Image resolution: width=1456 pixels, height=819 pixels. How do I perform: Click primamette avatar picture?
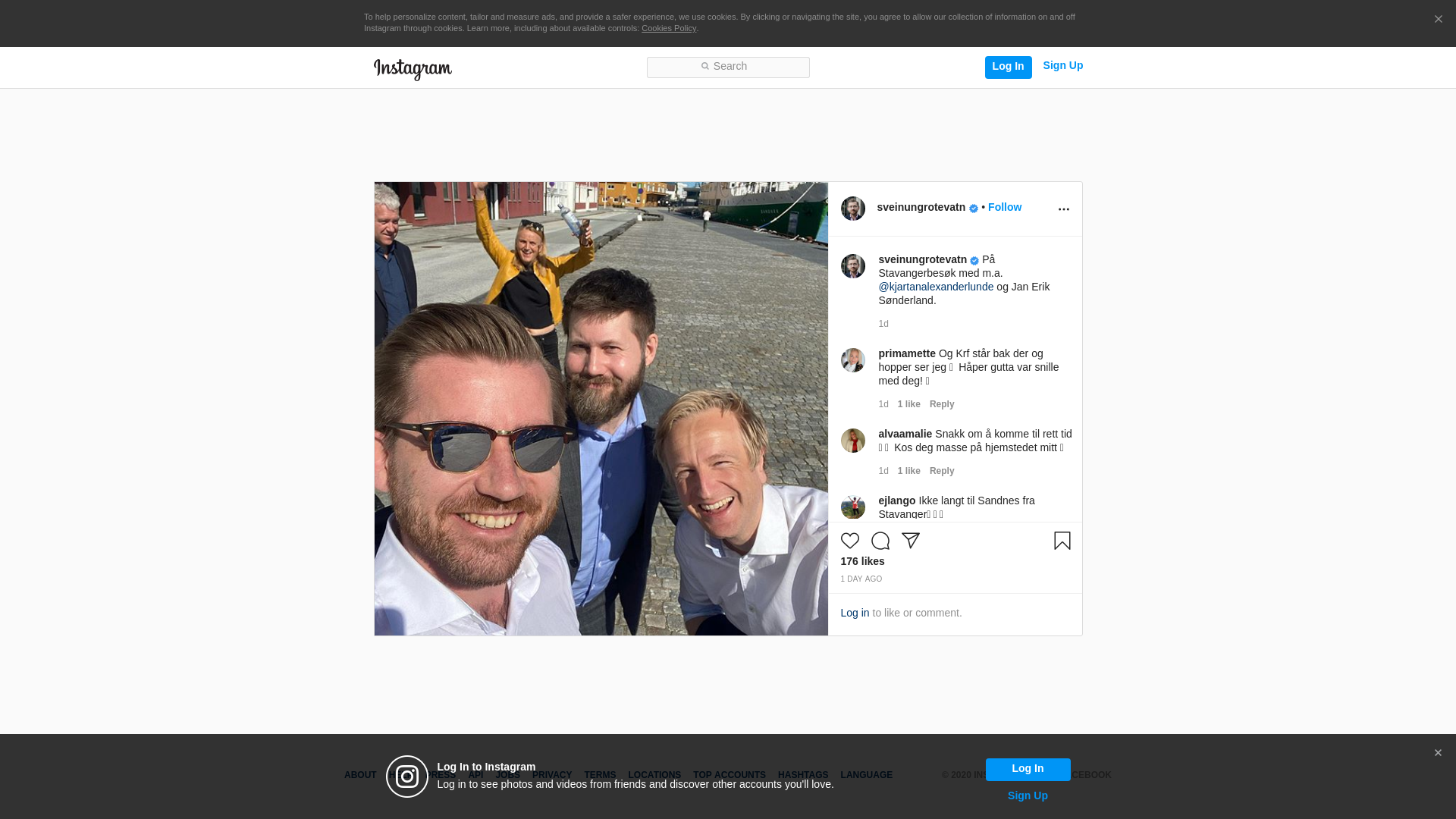tap(852, 360)
